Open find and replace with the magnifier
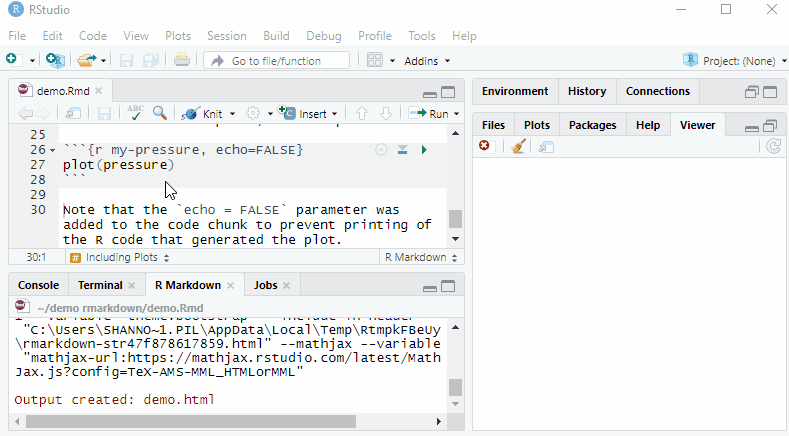This screenshot has height=436, width=789. [x=160, y=113]
